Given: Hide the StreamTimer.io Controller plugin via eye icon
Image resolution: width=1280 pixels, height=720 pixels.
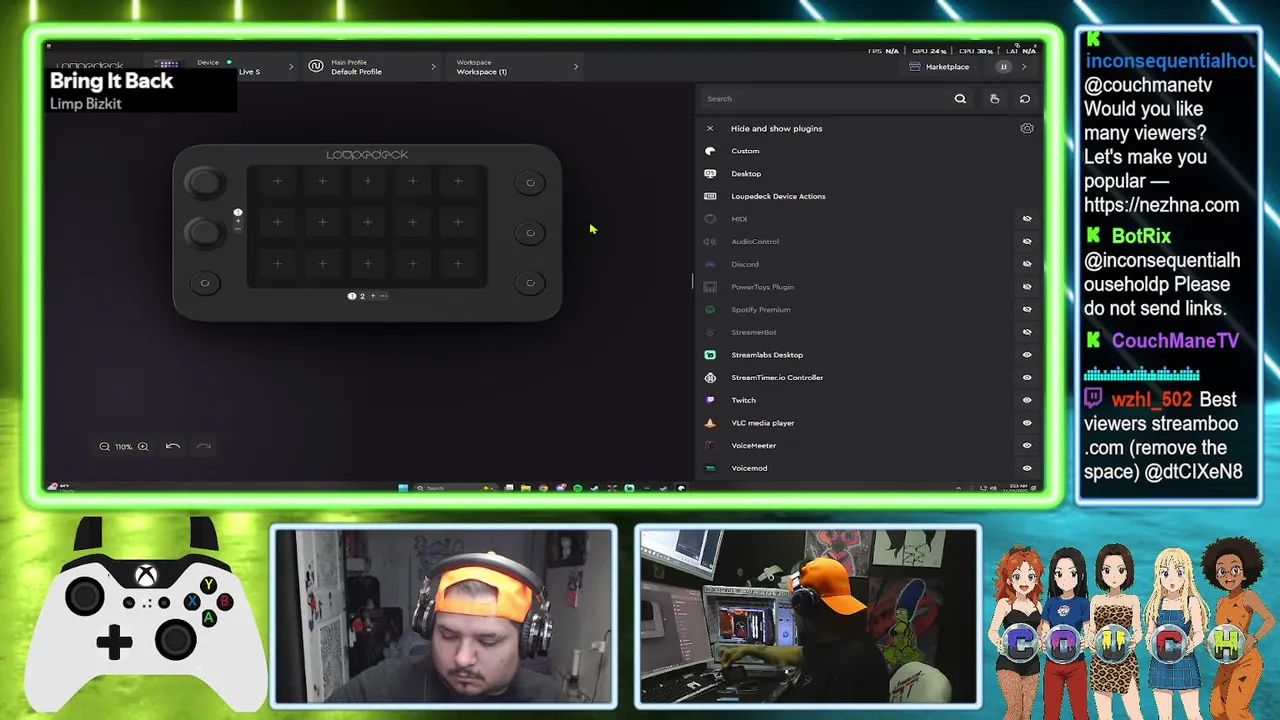Looking at the screenshot, I should [1026, 377].
